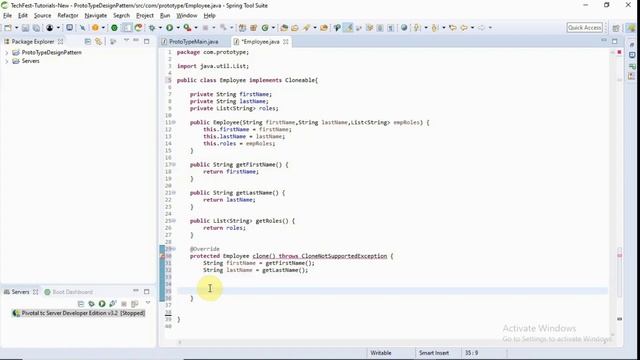The image size is (640, 360).
Task: Open Run configurations dropdown arrow
Action: click(178, 28)
